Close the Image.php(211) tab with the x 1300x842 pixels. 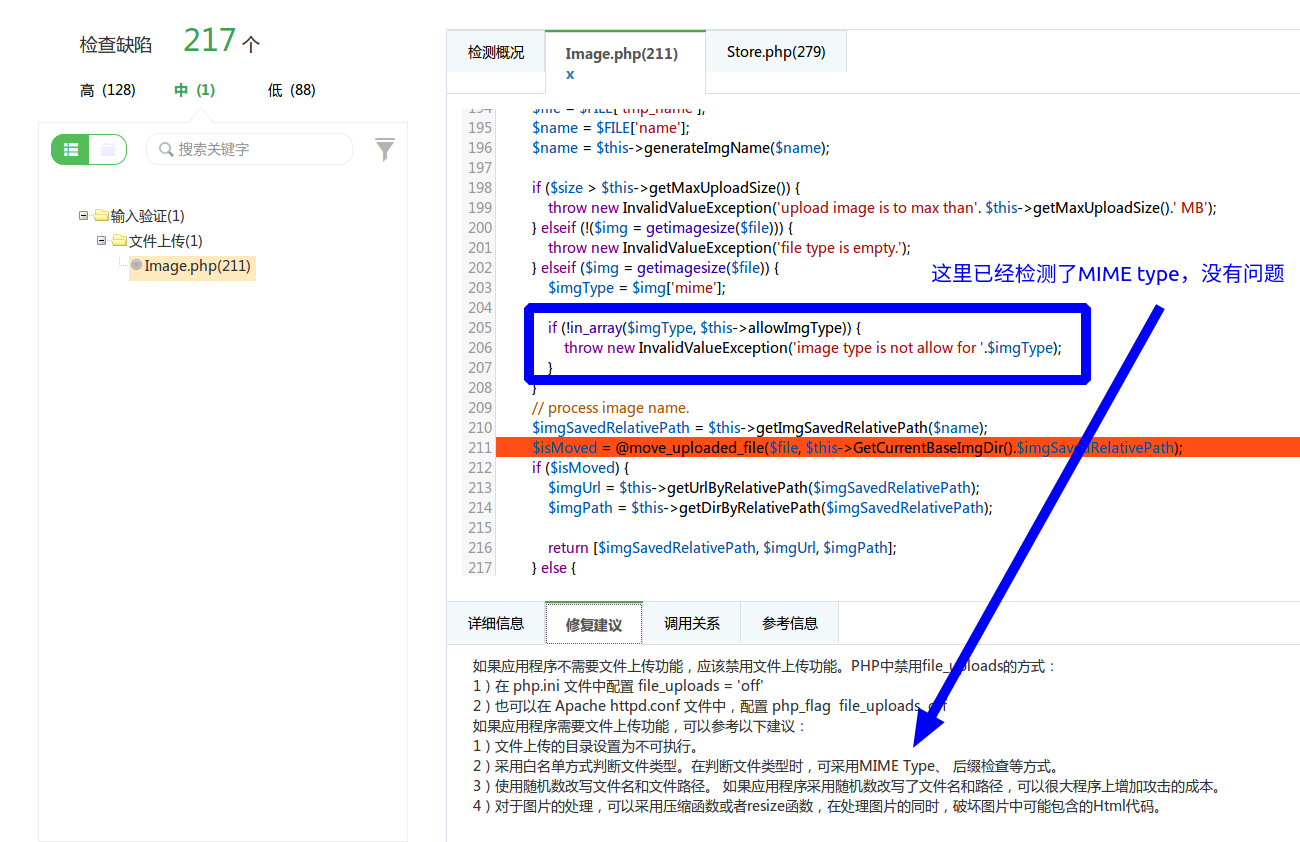pos(570,75)
